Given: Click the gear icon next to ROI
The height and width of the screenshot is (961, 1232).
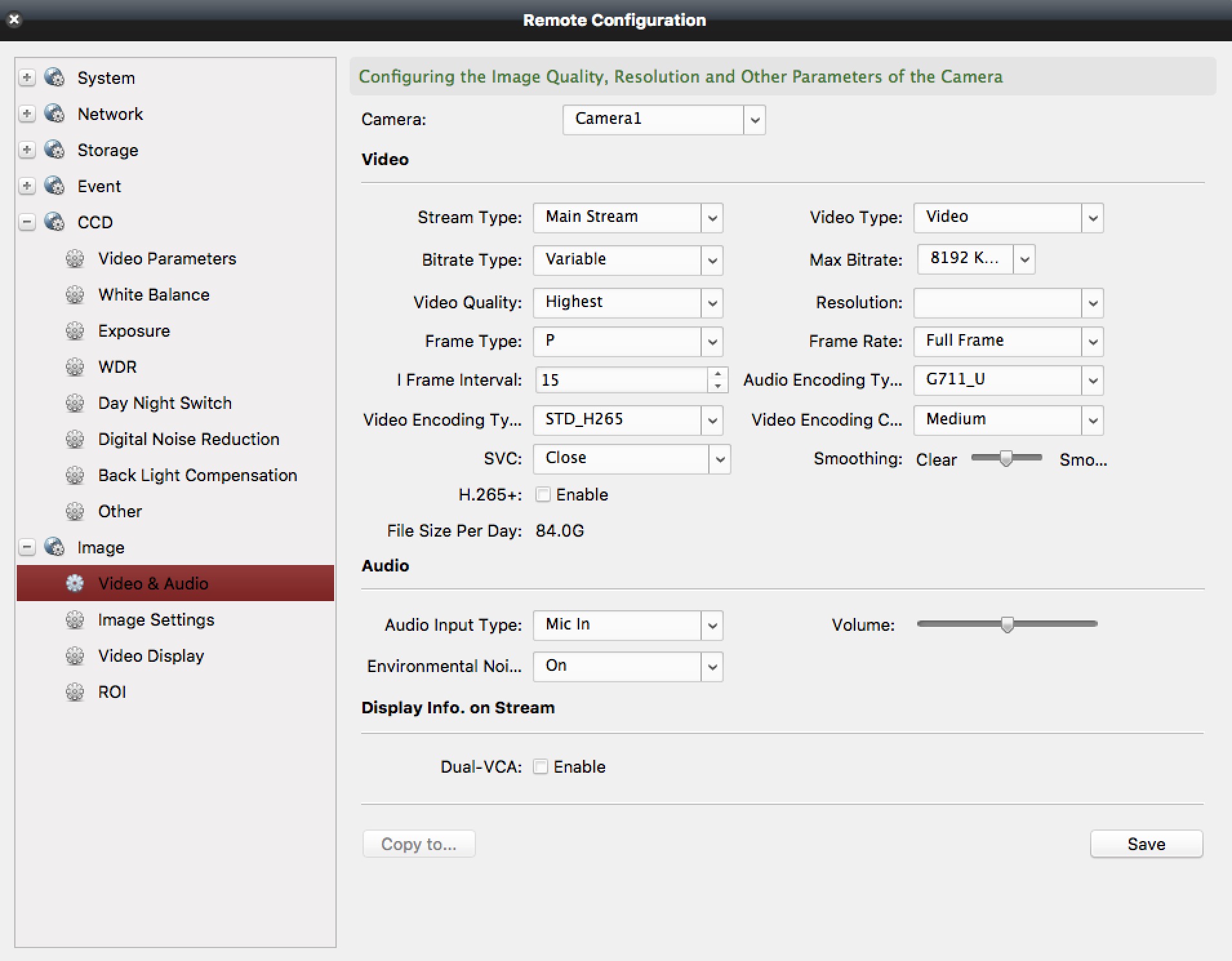Looking at the screenshot, I should pyautogui.click(x=75, y=692).
